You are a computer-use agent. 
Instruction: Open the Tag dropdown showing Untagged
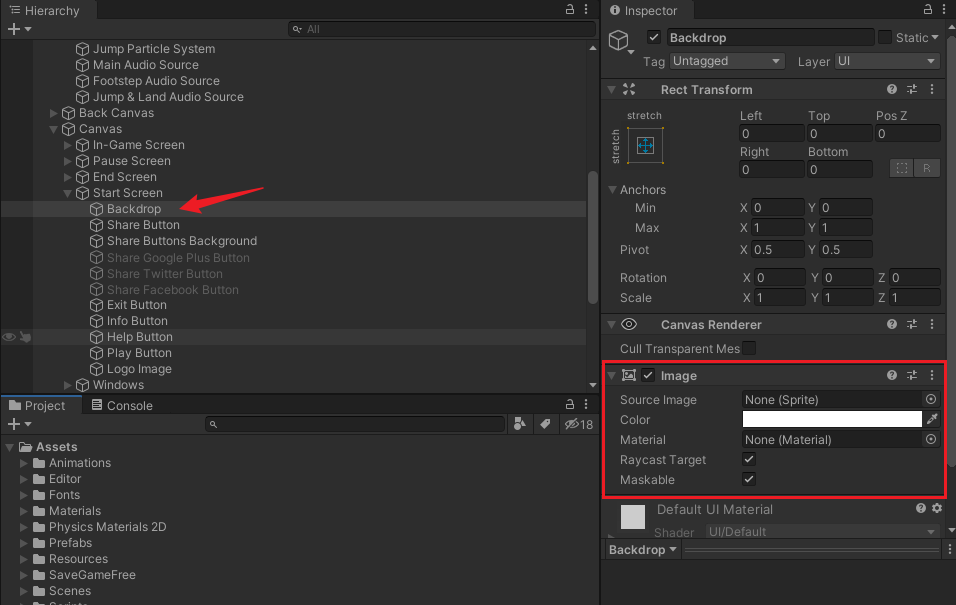pos(727,61)
